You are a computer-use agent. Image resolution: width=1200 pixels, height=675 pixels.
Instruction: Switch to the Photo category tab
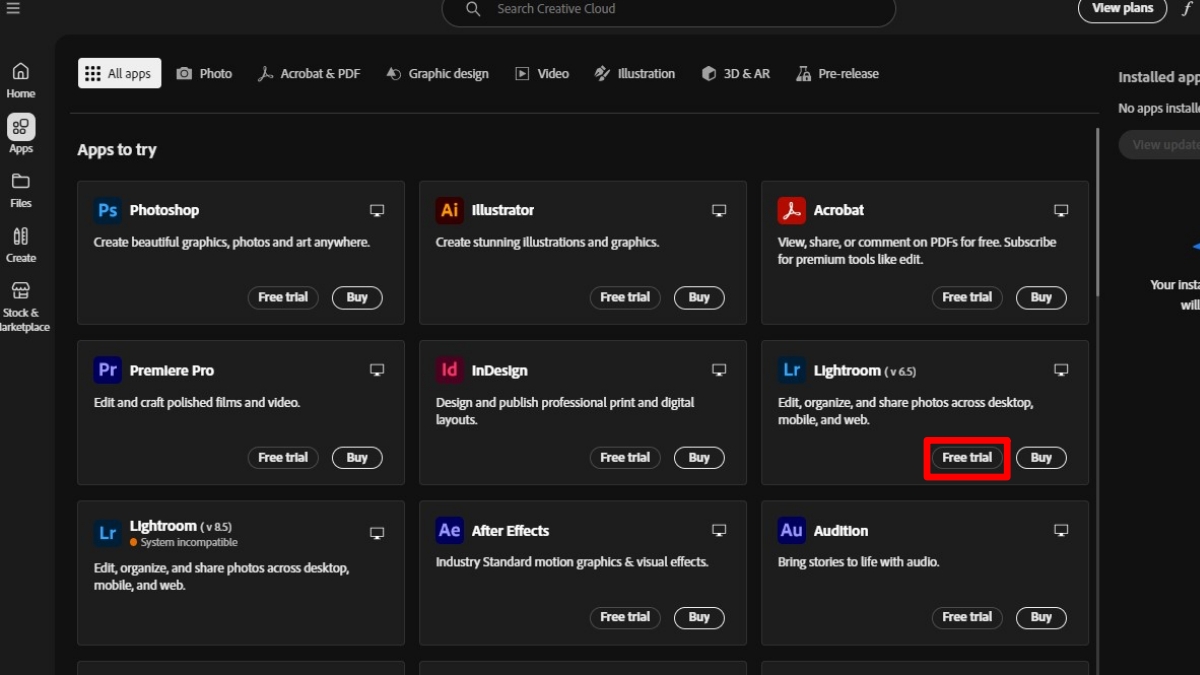coord(204,73)
